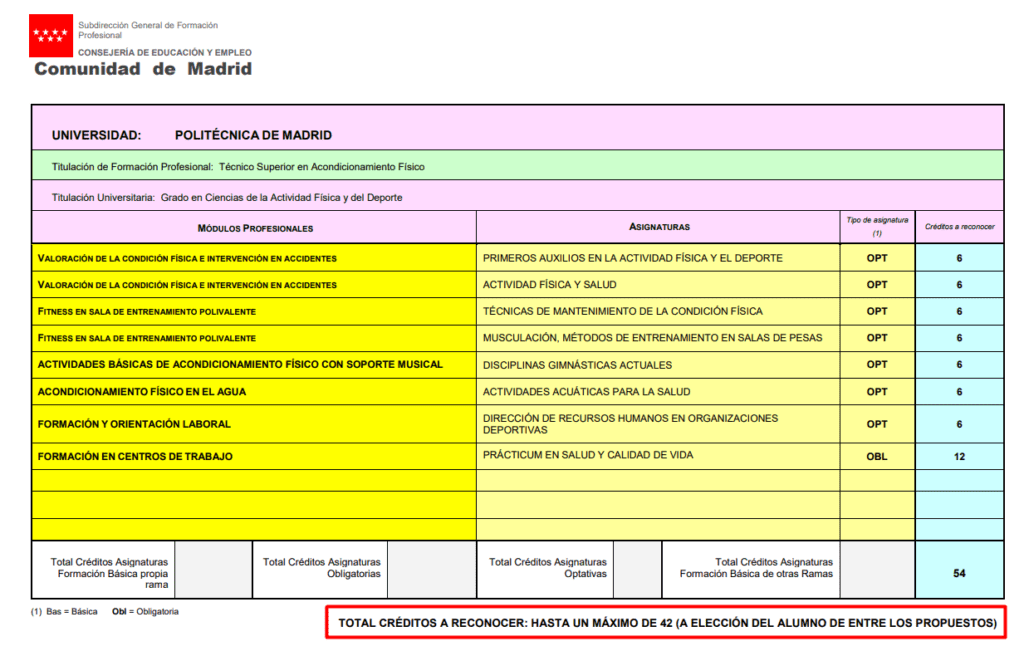Click the "Tipo de asignatura (1)" header

(x=877, y=227)
